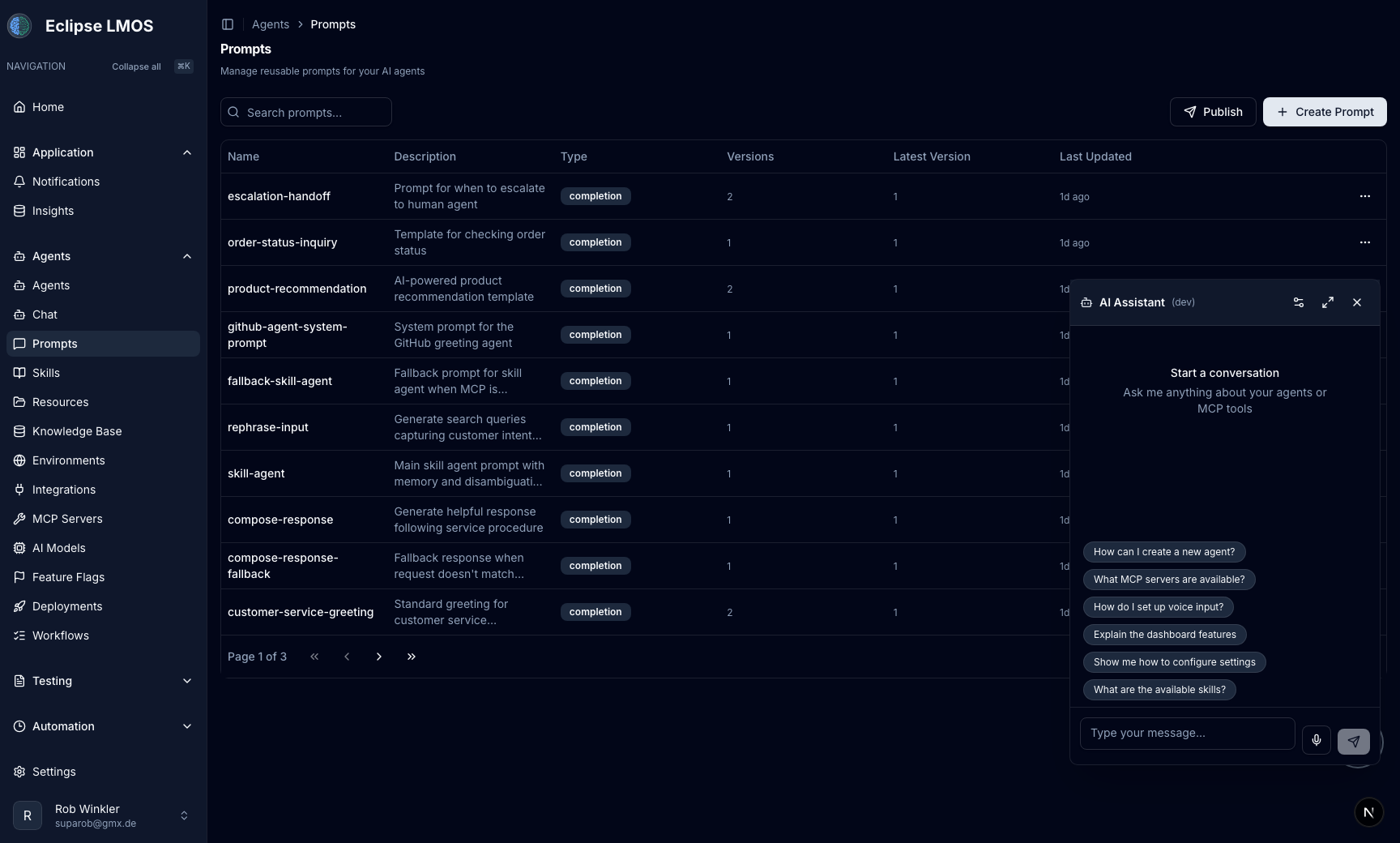Collapse the Agents section chevron

[x=187, y=256]
